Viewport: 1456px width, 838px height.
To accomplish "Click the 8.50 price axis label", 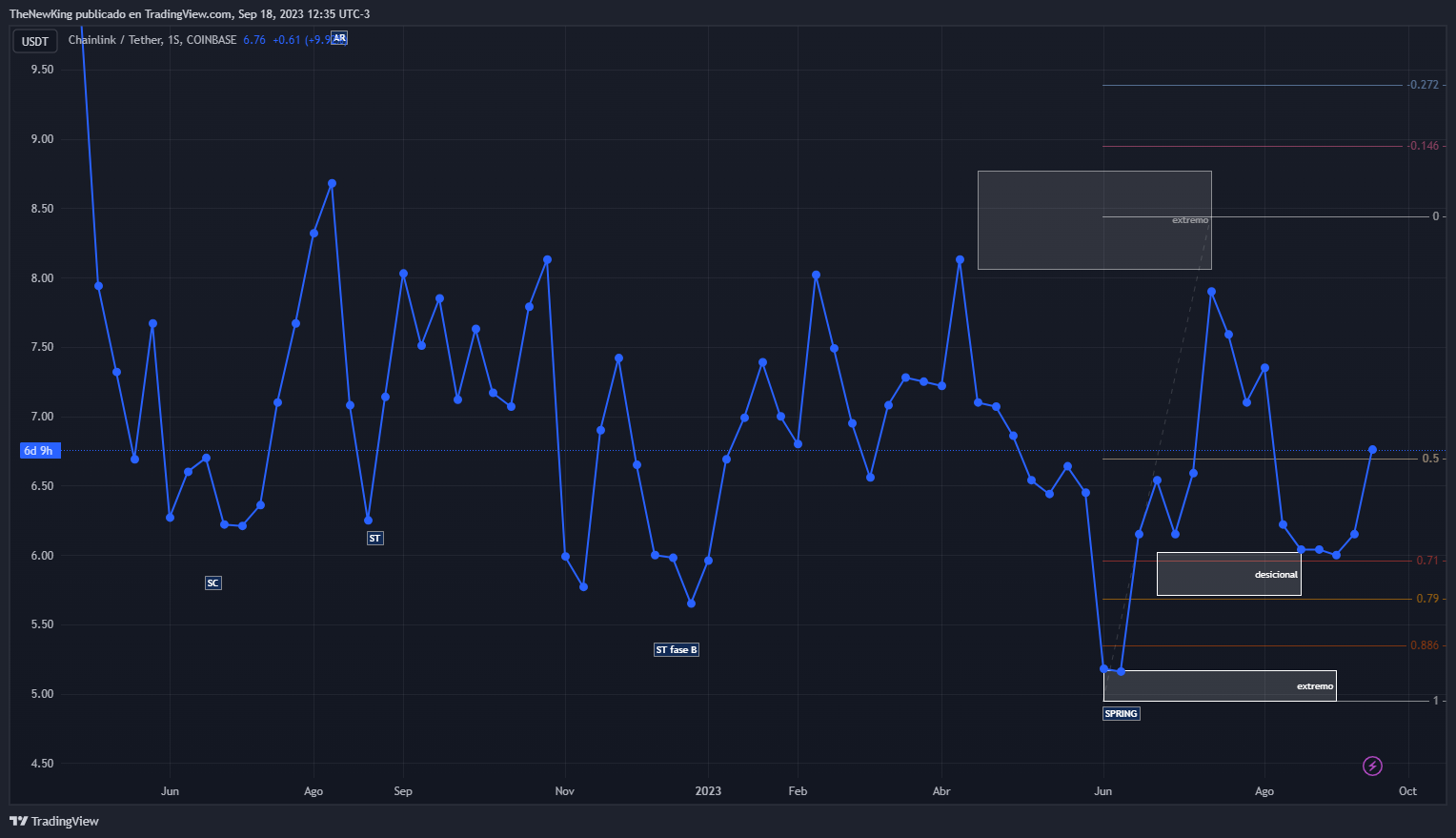I will click(42, 209).
